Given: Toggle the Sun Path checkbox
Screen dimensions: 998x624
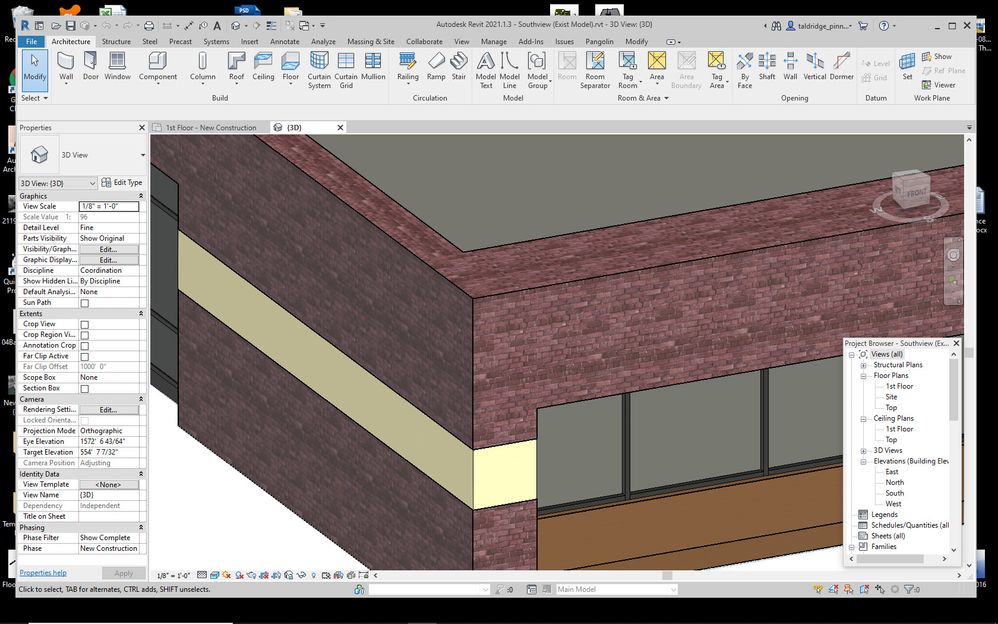Looking at the screenshot, I should tap(85, 303).
